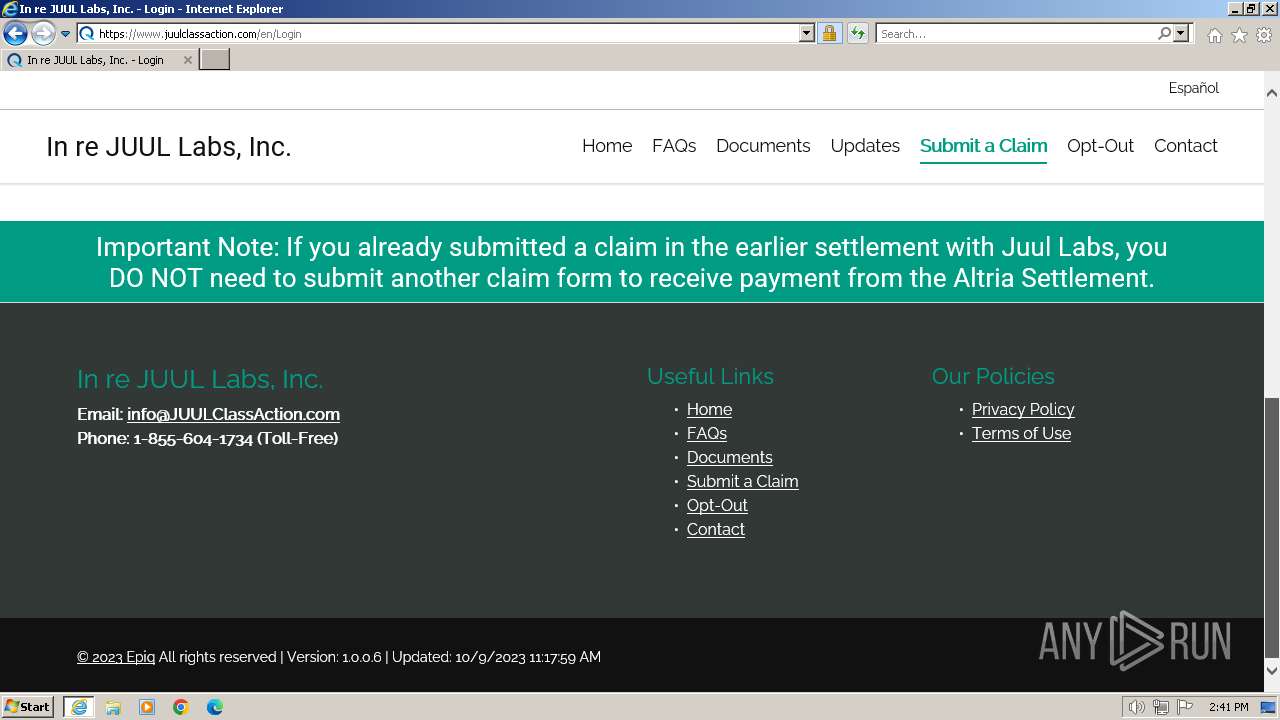This screenshot has width=1280, height=720.
Task: Switch language to Español
Action: tap(1193, 88)
